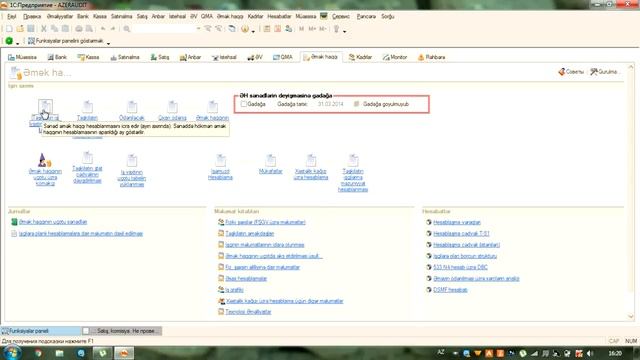This screenshot has width=640, height=360.
Task: Click the copy toolbar icon
Action: pyautogui.click(x=54, y=29)
